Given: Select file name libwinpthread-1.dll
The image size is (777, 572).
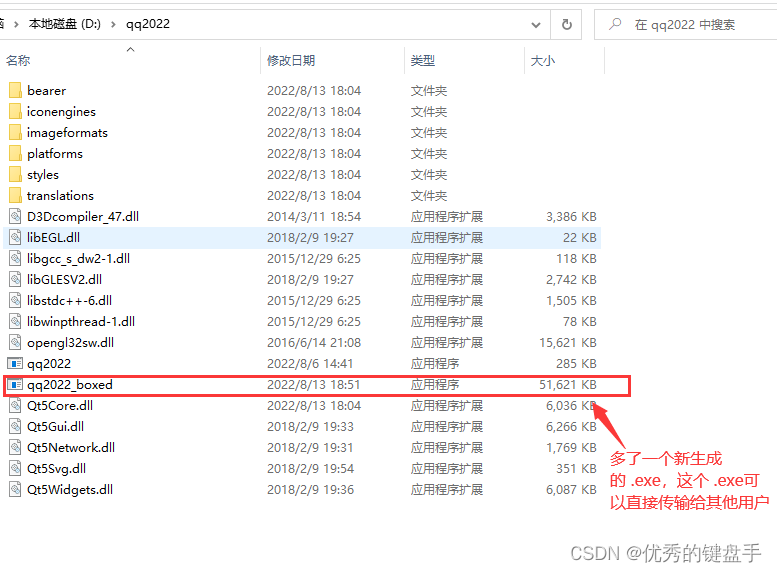Looking at the screenshot, I should click(81, 322).
